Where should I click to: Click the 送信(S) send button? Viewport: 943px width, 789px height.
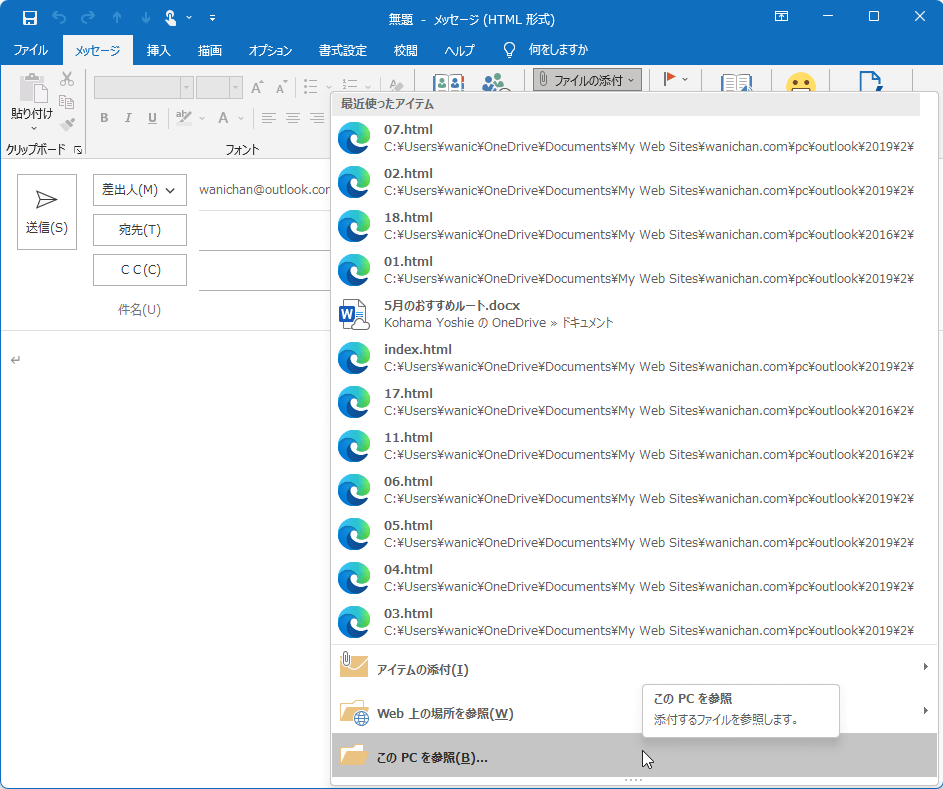[47, 212]
